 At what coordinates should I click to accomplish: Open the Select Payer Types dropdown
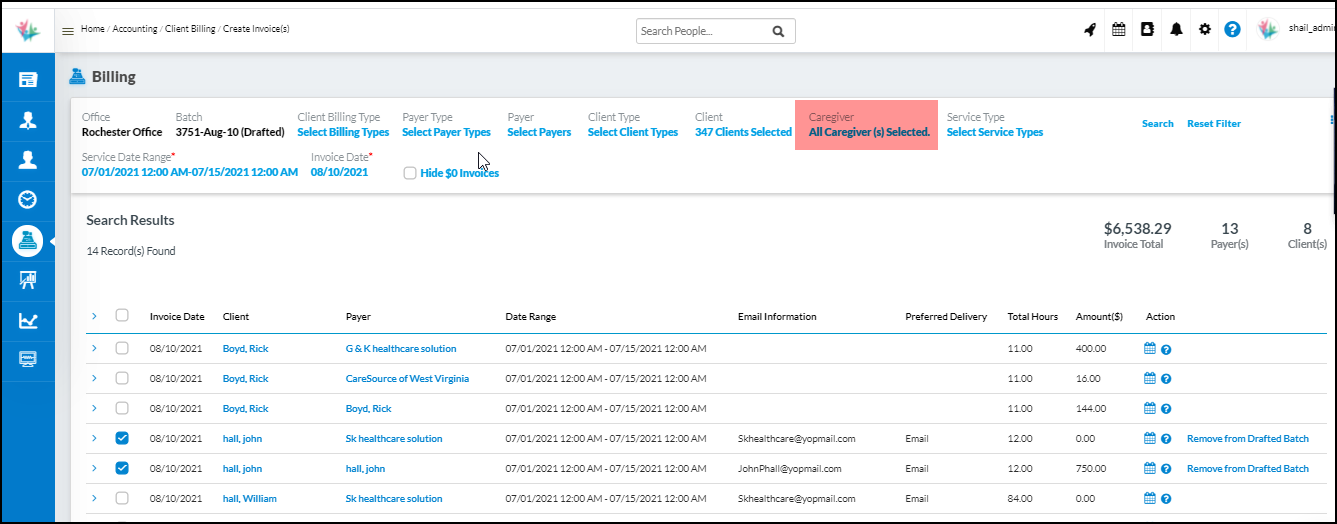pyautogui.click(x=446, y=132)
